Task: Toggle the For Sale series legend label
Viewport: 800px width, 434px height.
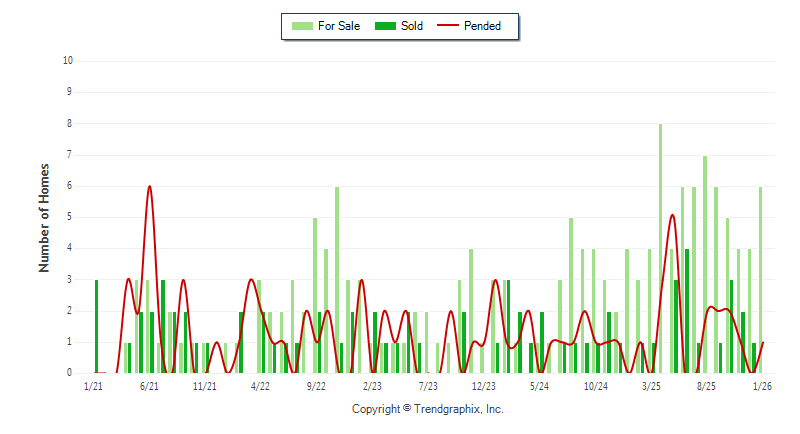Action: 338,26
